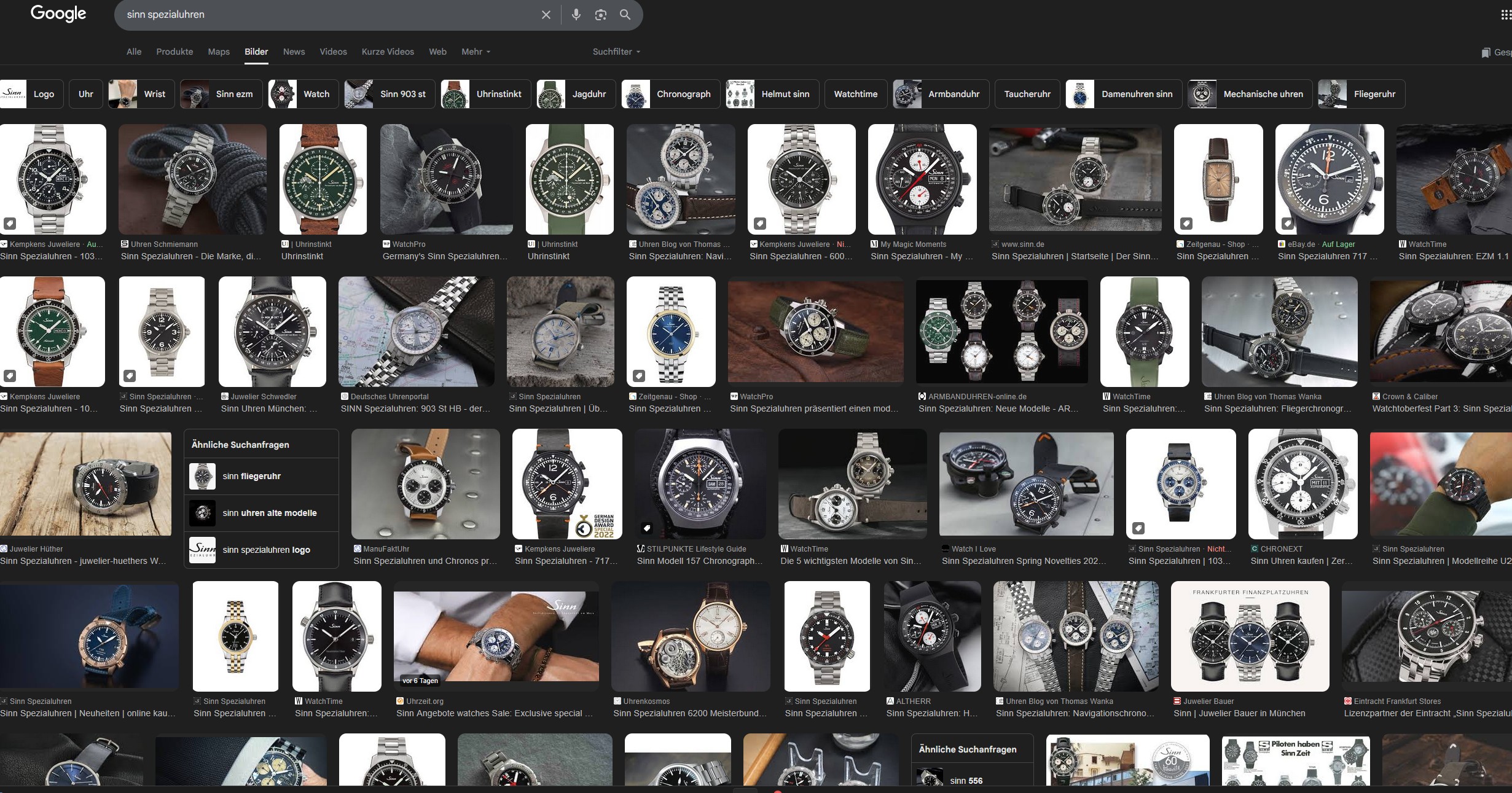The image size is (1512, 793).
Task: Select the Chronograph filter chip
Action: (x=670, y=94)
